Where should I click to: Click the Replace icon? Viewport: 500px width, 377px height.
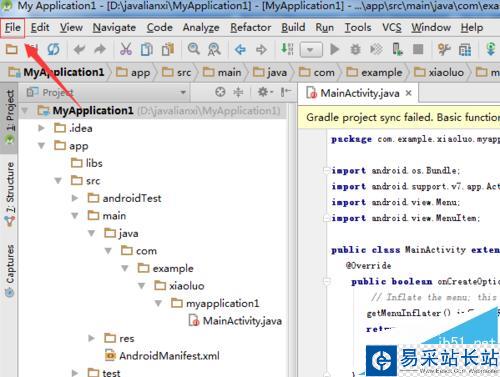214,49
